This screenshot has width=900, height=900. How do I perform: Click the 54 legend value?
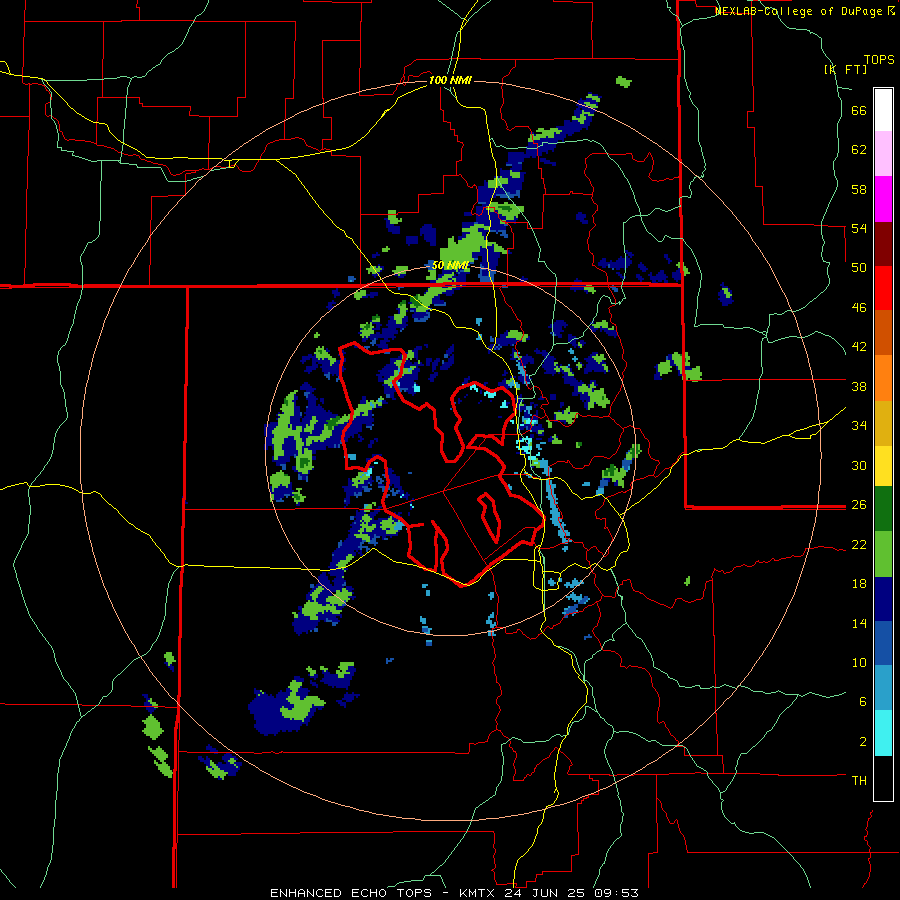pos(859,228)
